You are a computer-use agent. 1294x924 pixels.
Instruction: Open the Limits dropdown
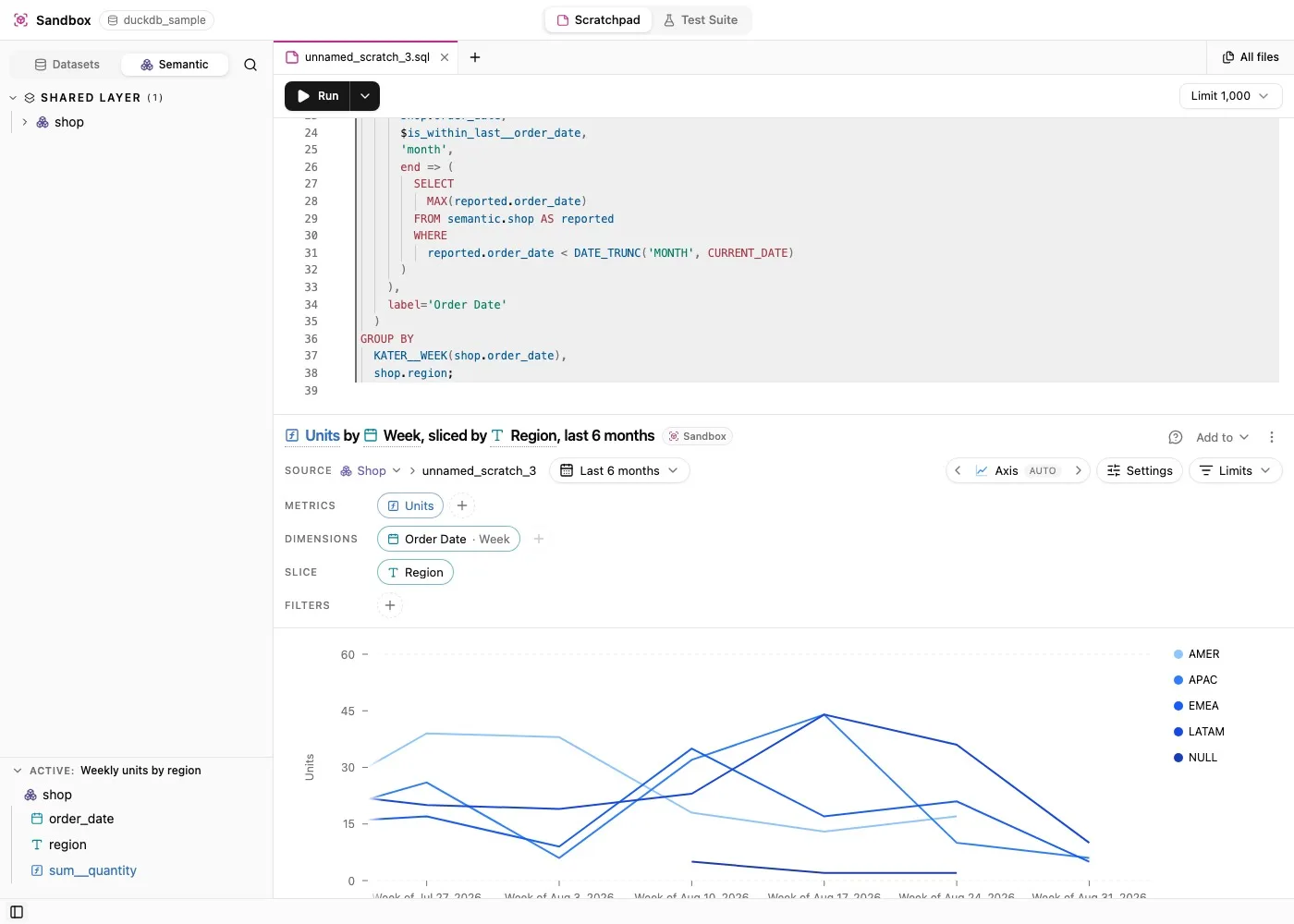coord(1235,470)
